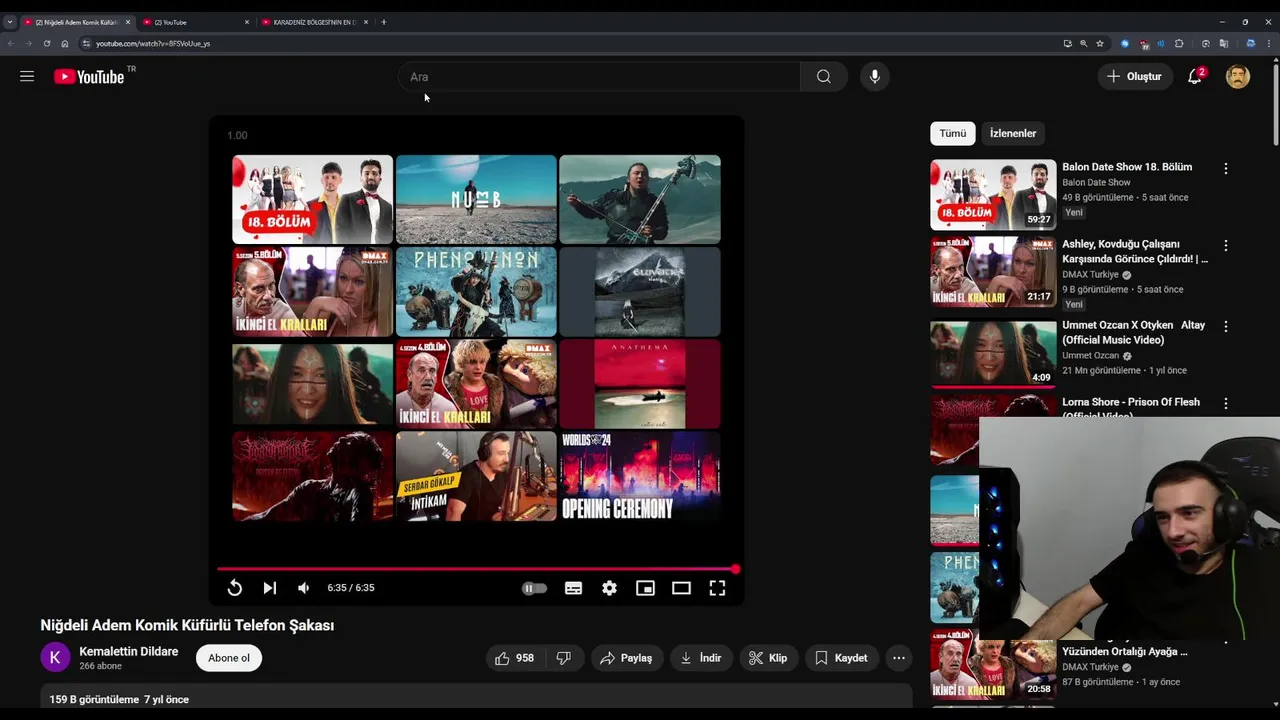
Task: Save video with Kaydet button
Action: pyautogui.click(x=841, y=658)
